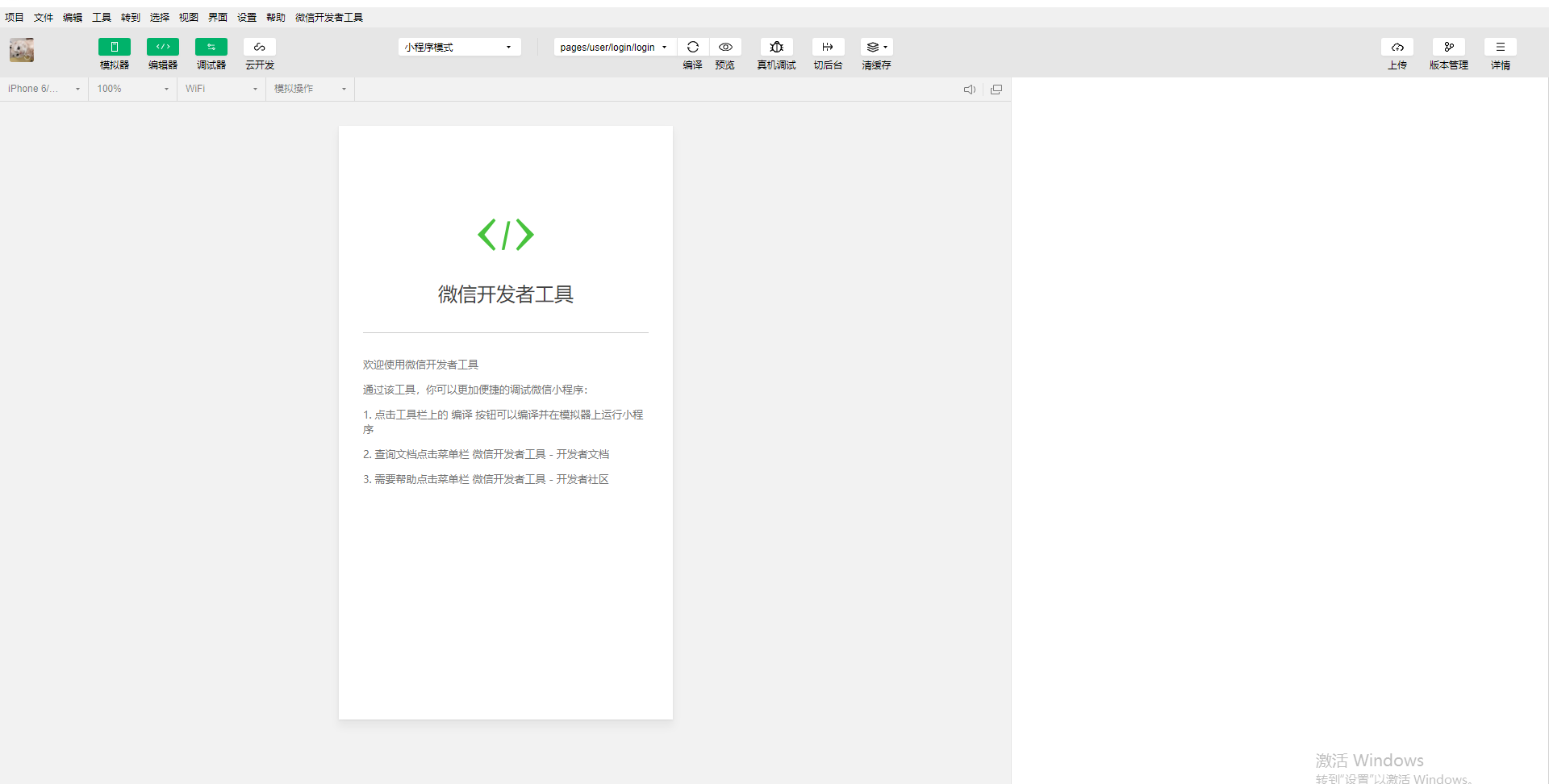Image resolution: width=1549 pixels, height=784 pixels.
Task: Open the 编辑 menu
Action: (x=73, y=17)
